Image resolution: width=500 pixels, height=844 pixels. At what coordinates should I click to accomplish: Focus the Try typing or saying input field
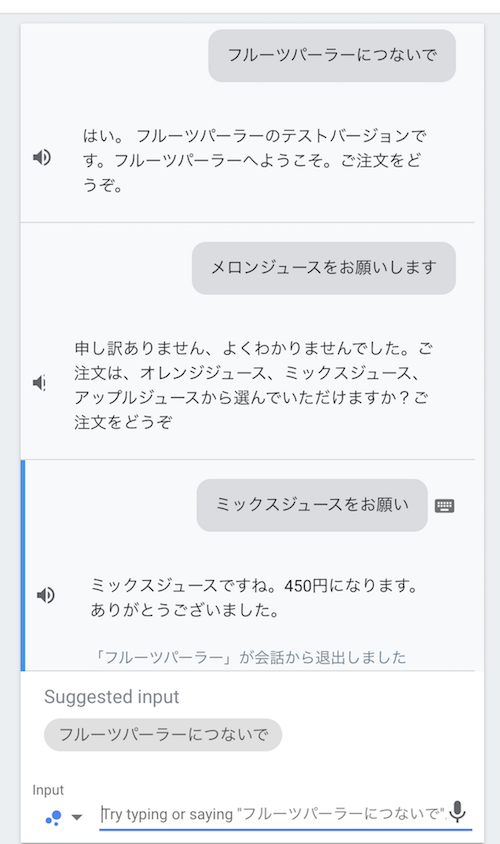coord(273,814)
